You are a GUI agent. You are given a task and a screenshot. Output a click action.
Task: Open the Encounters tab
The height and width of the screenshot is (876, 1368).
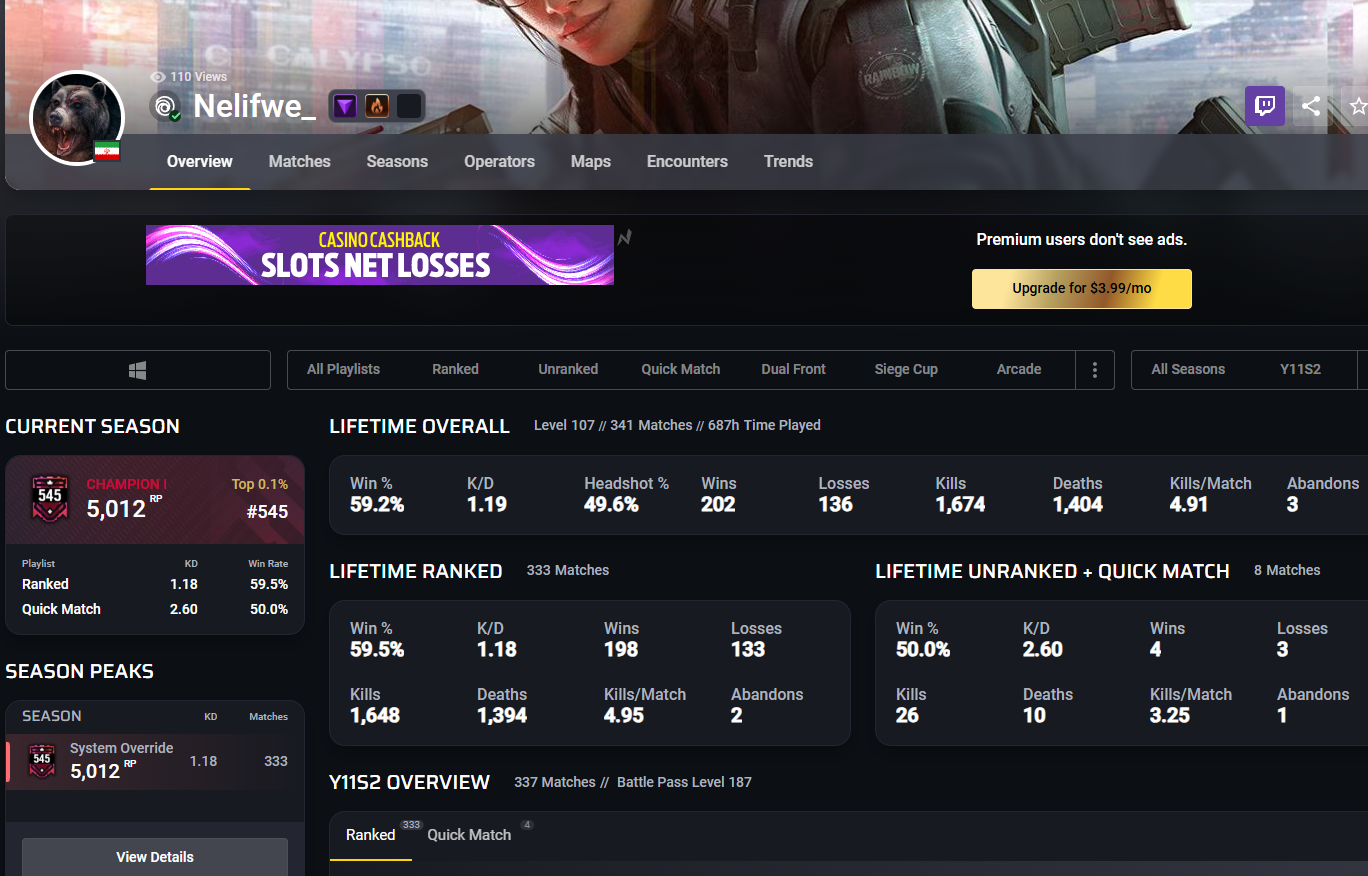click(687, 161)
